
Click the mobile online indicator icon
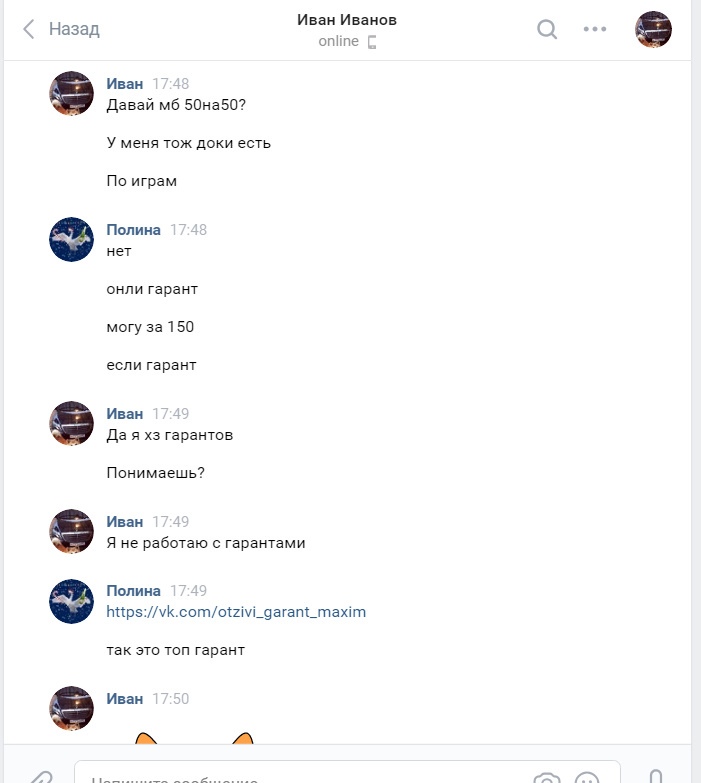(x=371, y=42)
